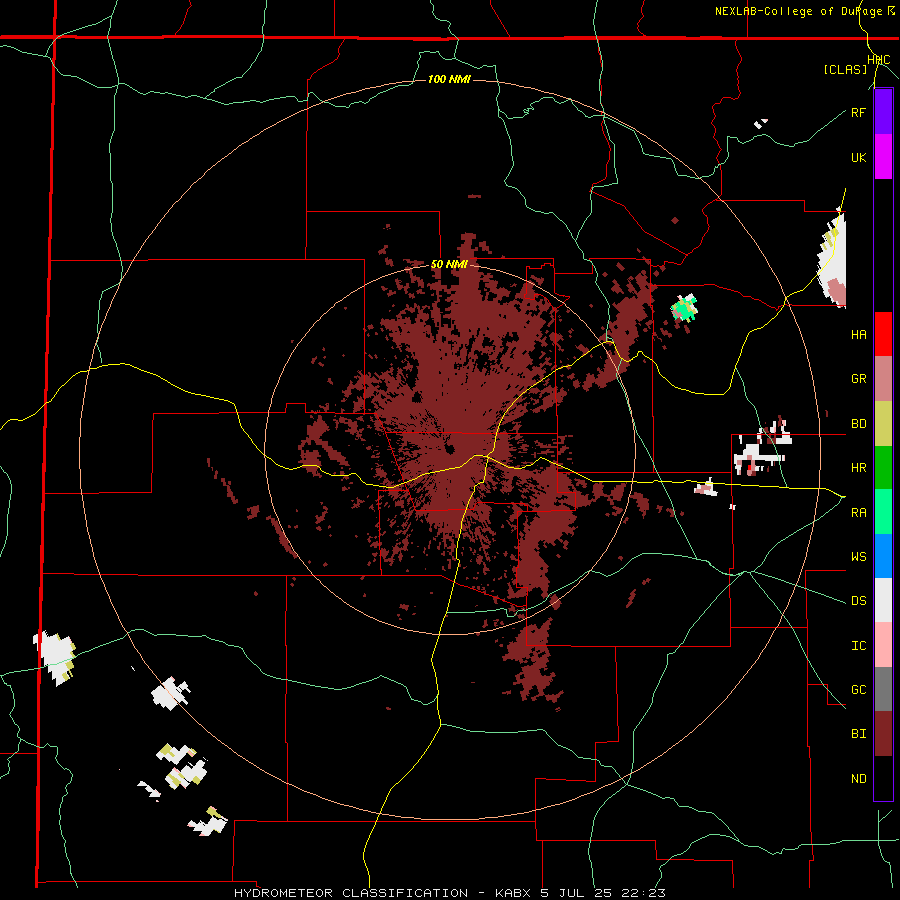Select the GR graupel color swatch

coord(883,378)
